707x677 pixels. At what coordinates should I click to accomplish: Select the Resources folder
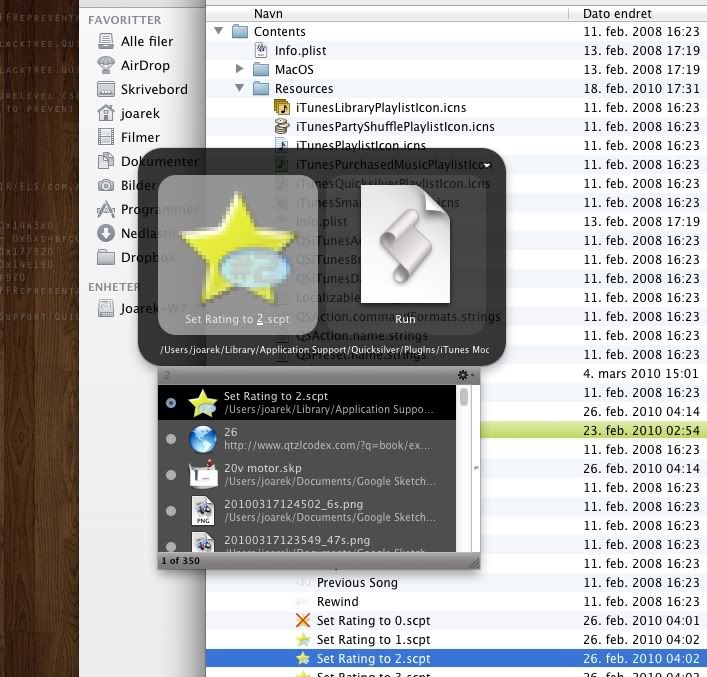click(304, 88)
